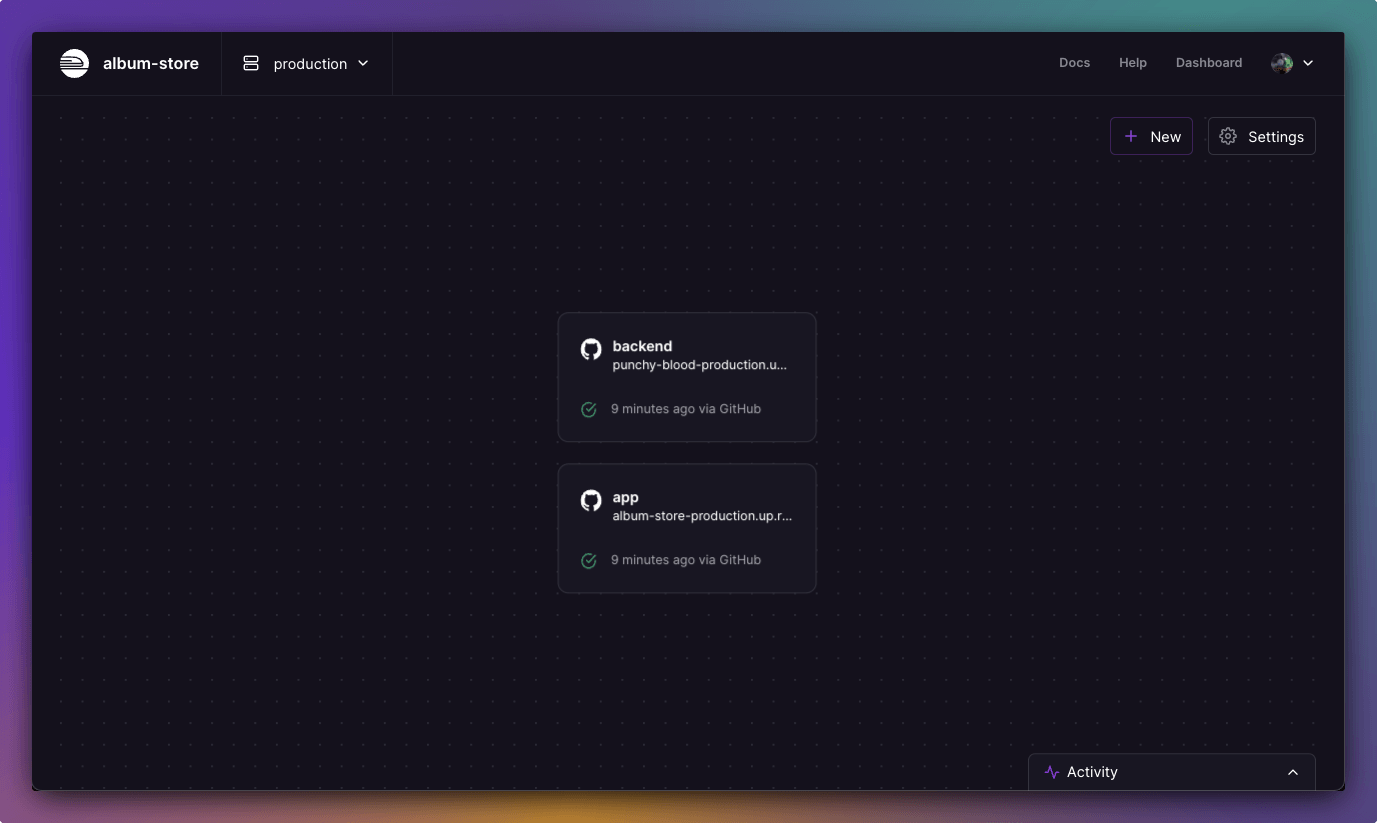Click the plus icon in New button
The image size is (1377, 823).
pyautogui.click(x=1131, y=137)
